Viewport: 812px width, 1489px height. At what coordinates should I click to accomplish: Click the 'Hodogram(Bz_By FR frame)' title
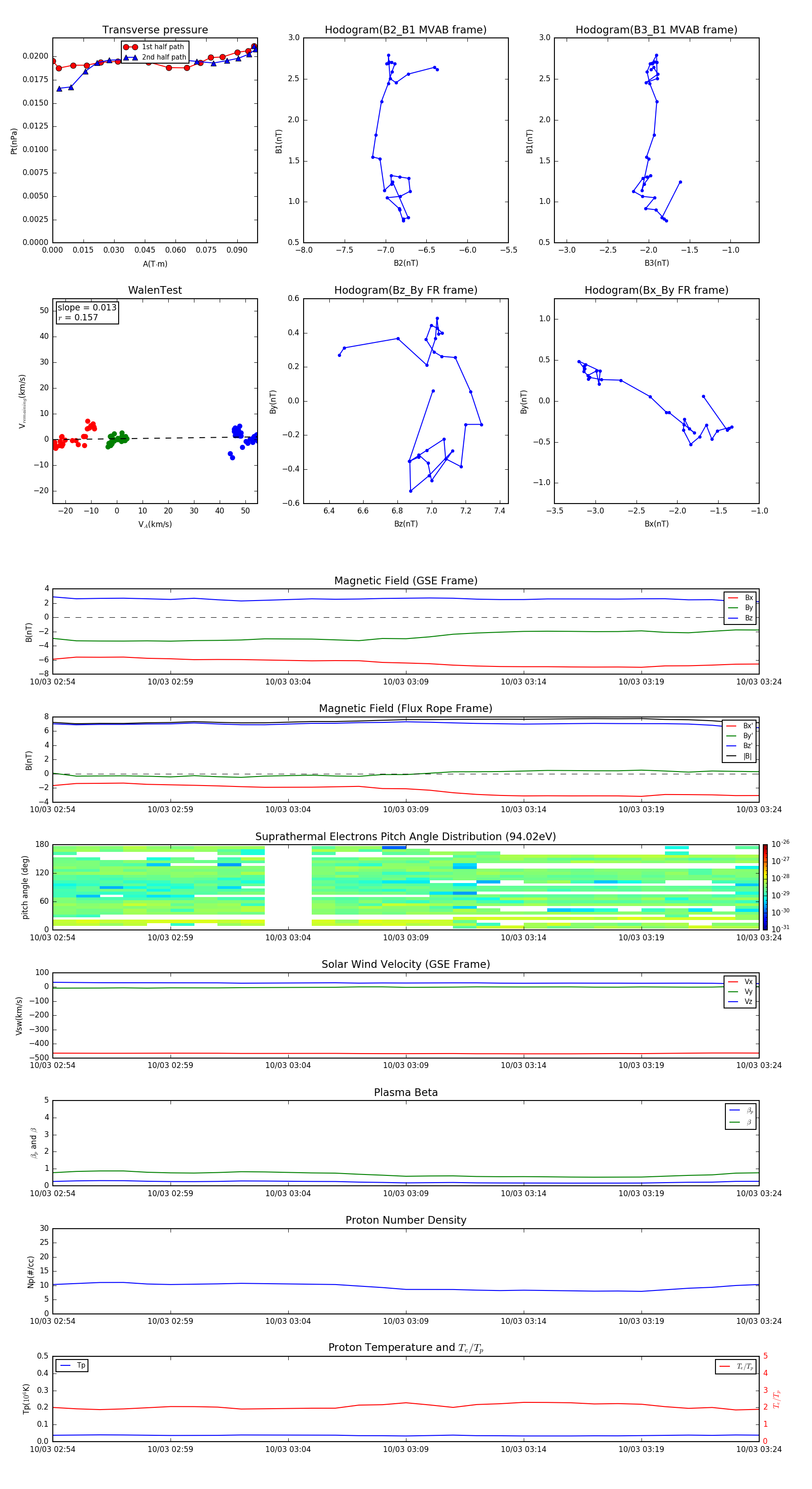pyautogui.click(x=406, y=290)
